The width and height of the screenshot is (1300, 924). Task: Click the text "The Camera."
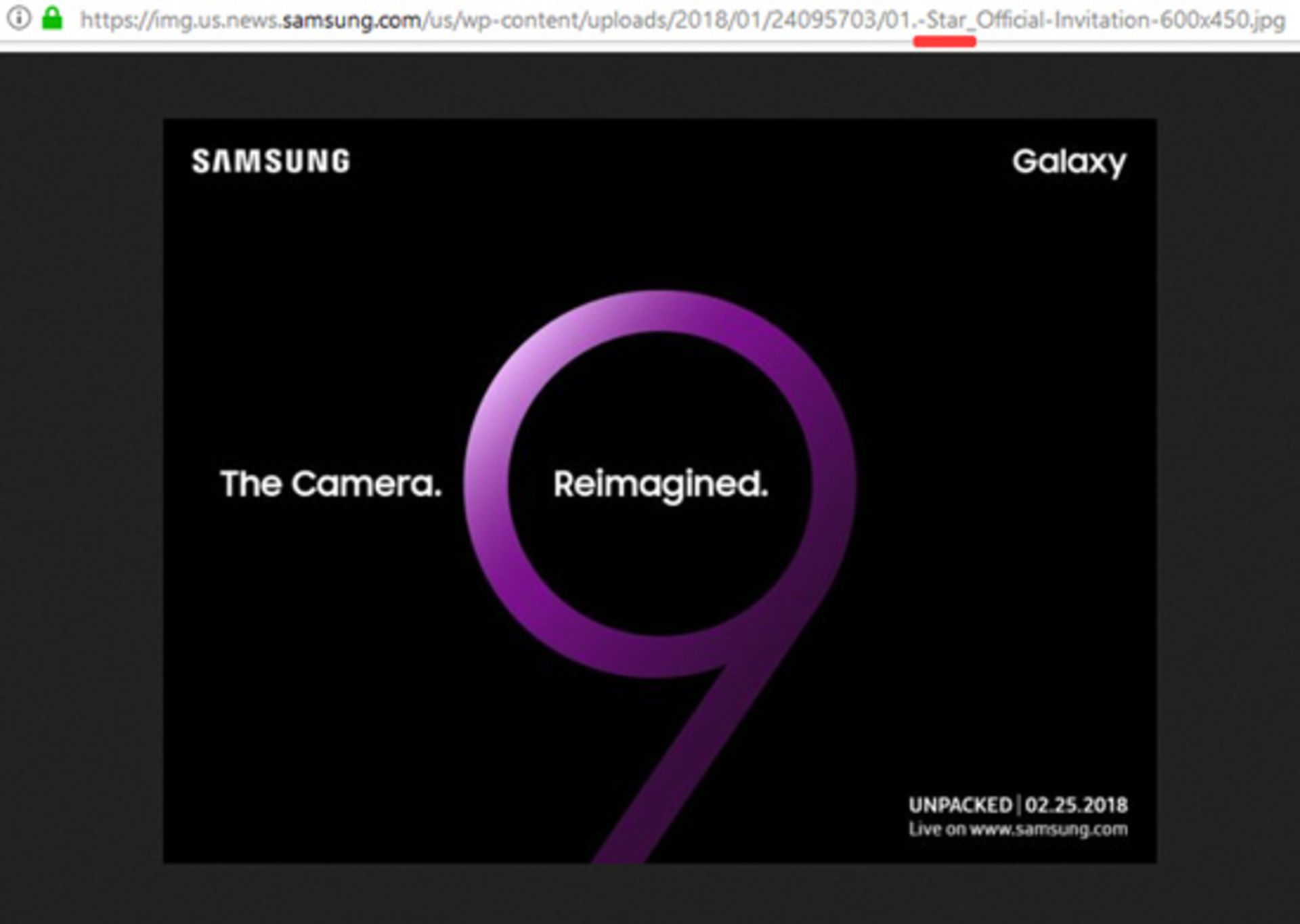[x=331, y=484]
